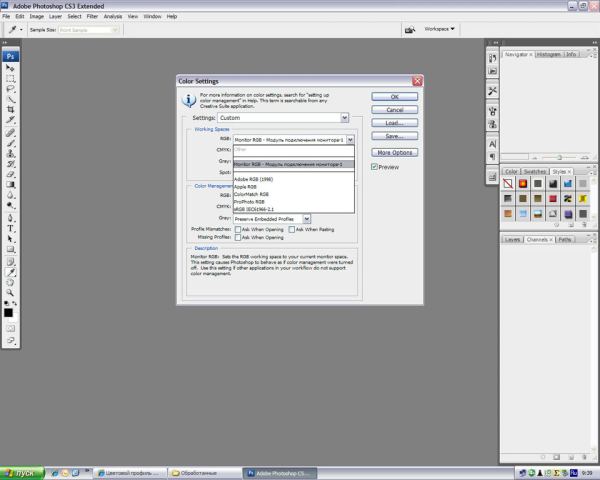
Task: Open the Settings Custom dropdown
Action: click(x=283, y=118)
